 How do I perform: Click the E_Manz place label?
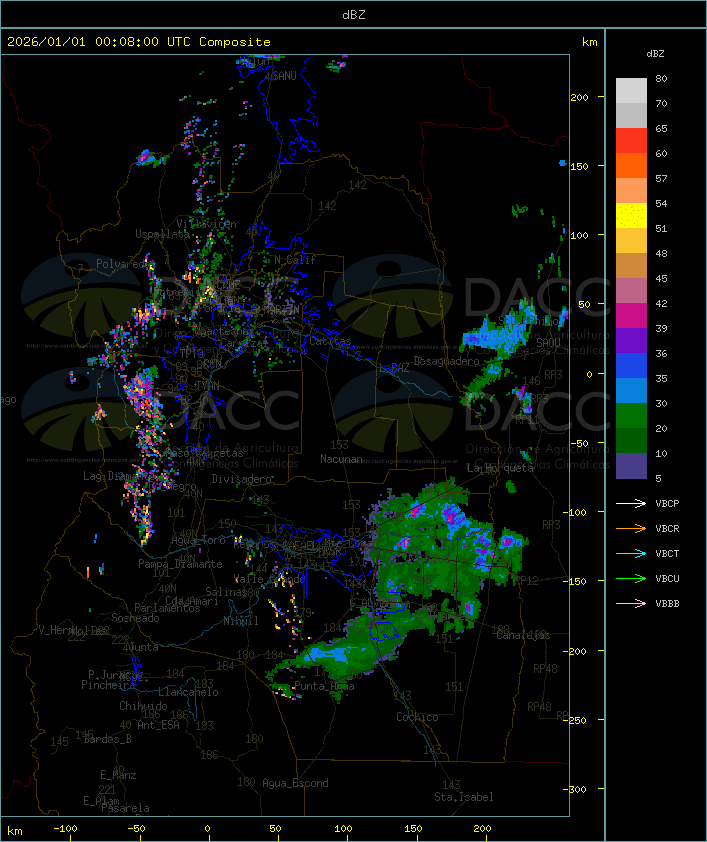pyautogui.click(x=118, y=775)
